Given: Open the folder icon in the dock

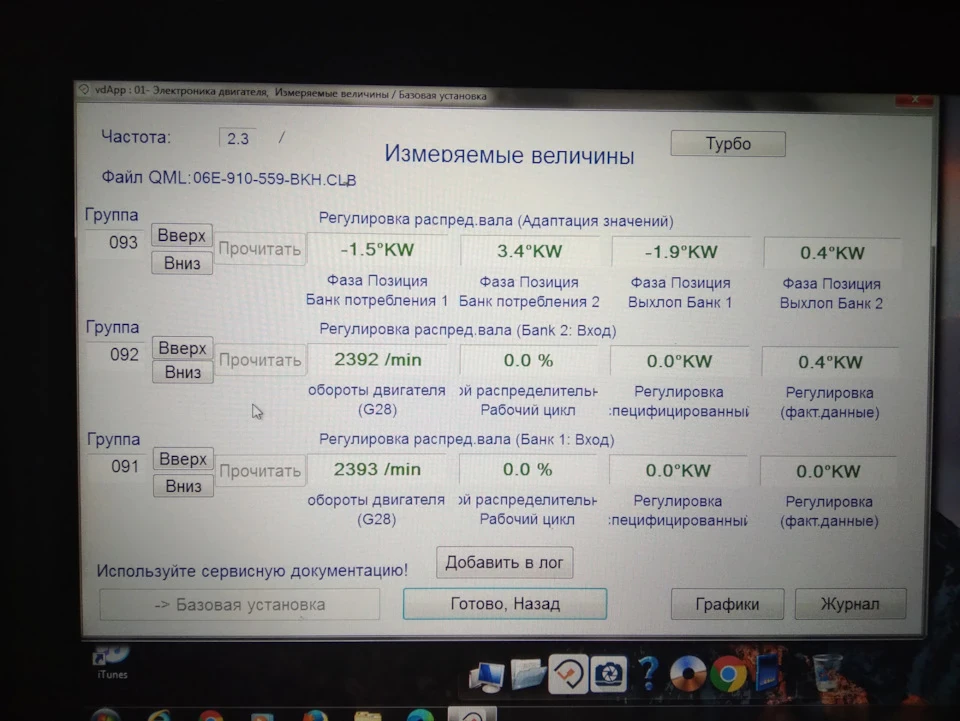Looking at the screenshot, I should [x=527, y=673].
